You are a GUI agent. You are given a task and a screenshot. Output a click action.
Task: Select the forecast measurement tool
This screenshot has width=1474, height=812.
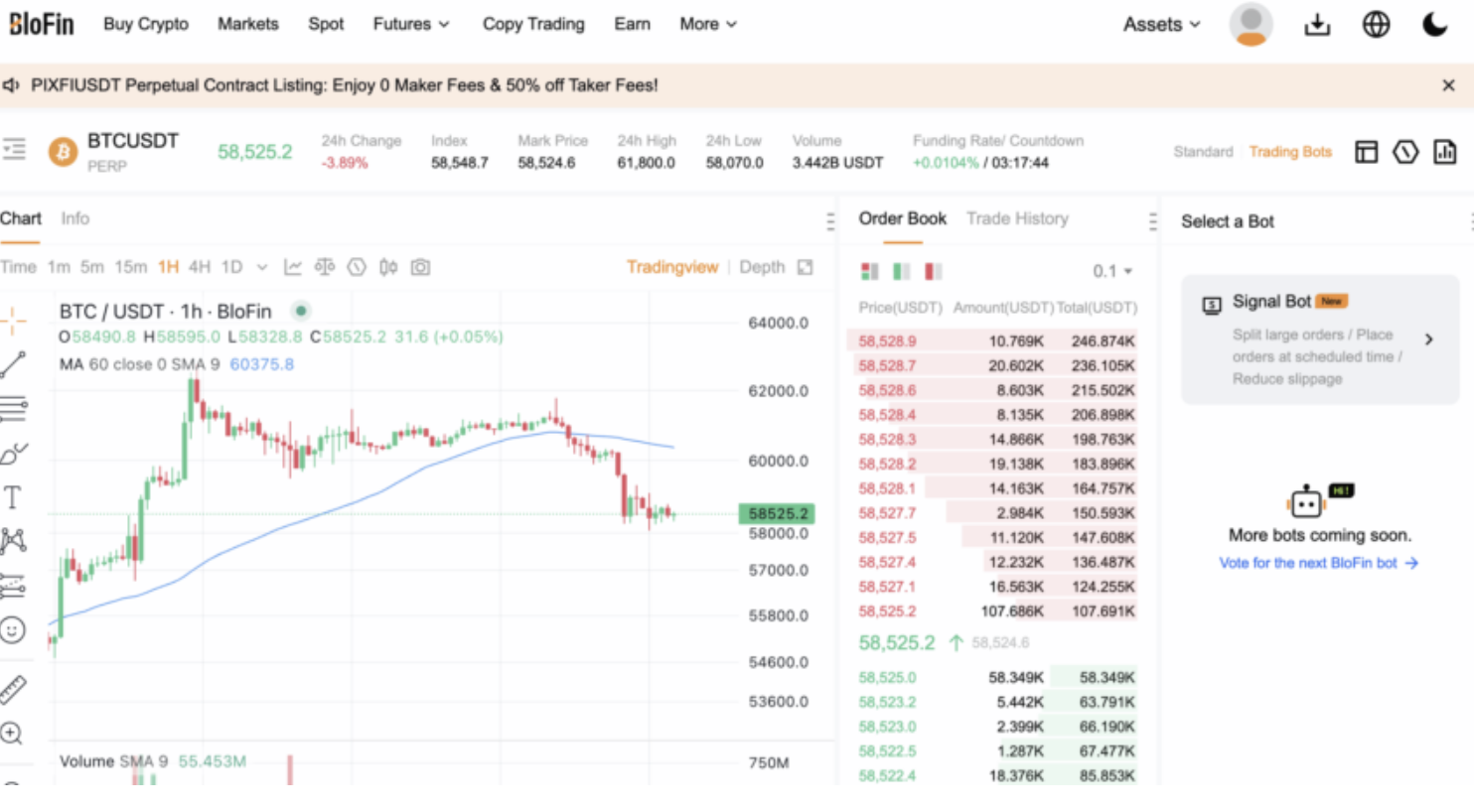(13, 586)
